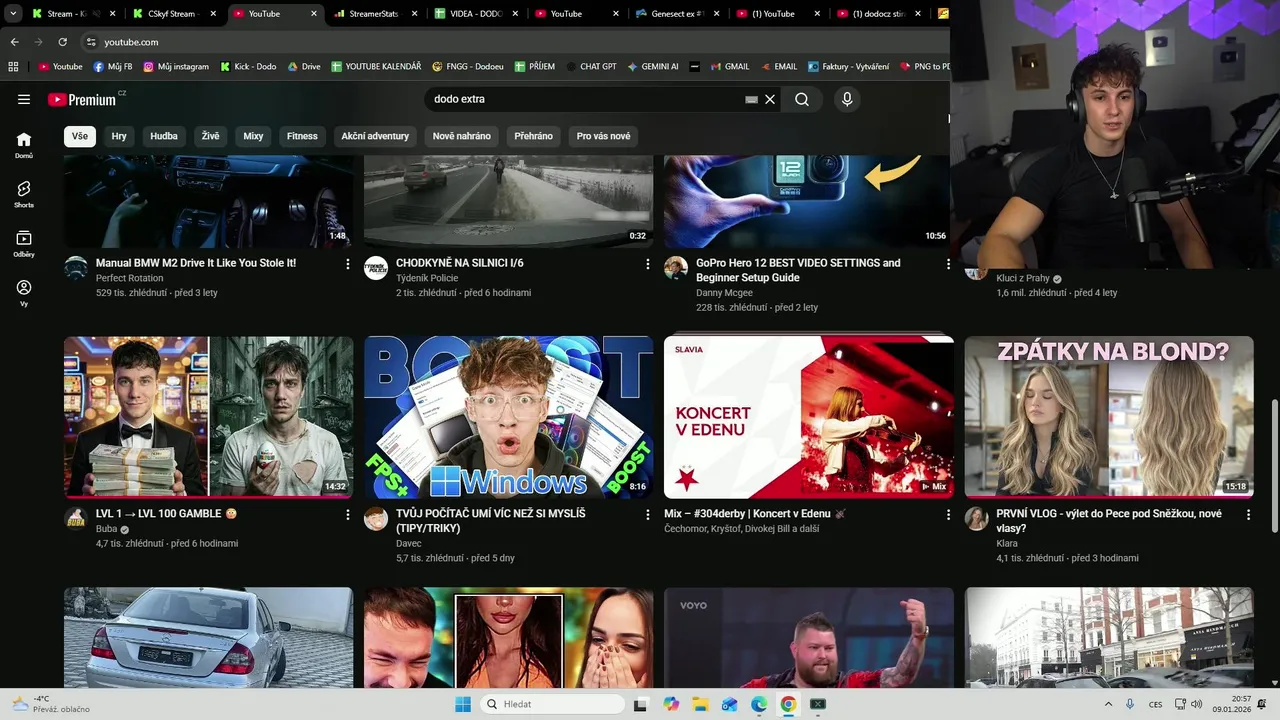Click the Chrome taskbar icon
Viewport: 1280px width, 720px height.
pyautogui.click(x=788, y=704)
